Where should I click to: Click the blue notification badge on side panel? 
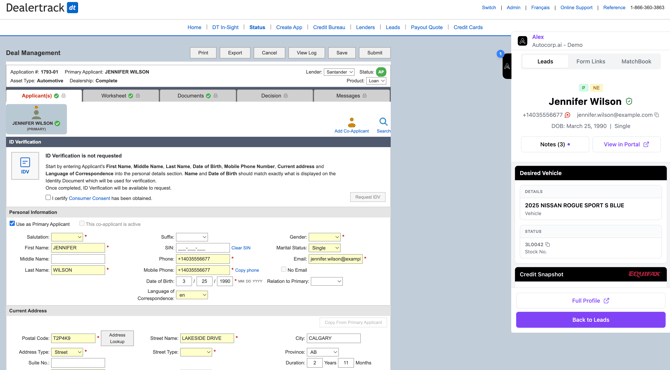pyautogui.click(x=500, y=53)
